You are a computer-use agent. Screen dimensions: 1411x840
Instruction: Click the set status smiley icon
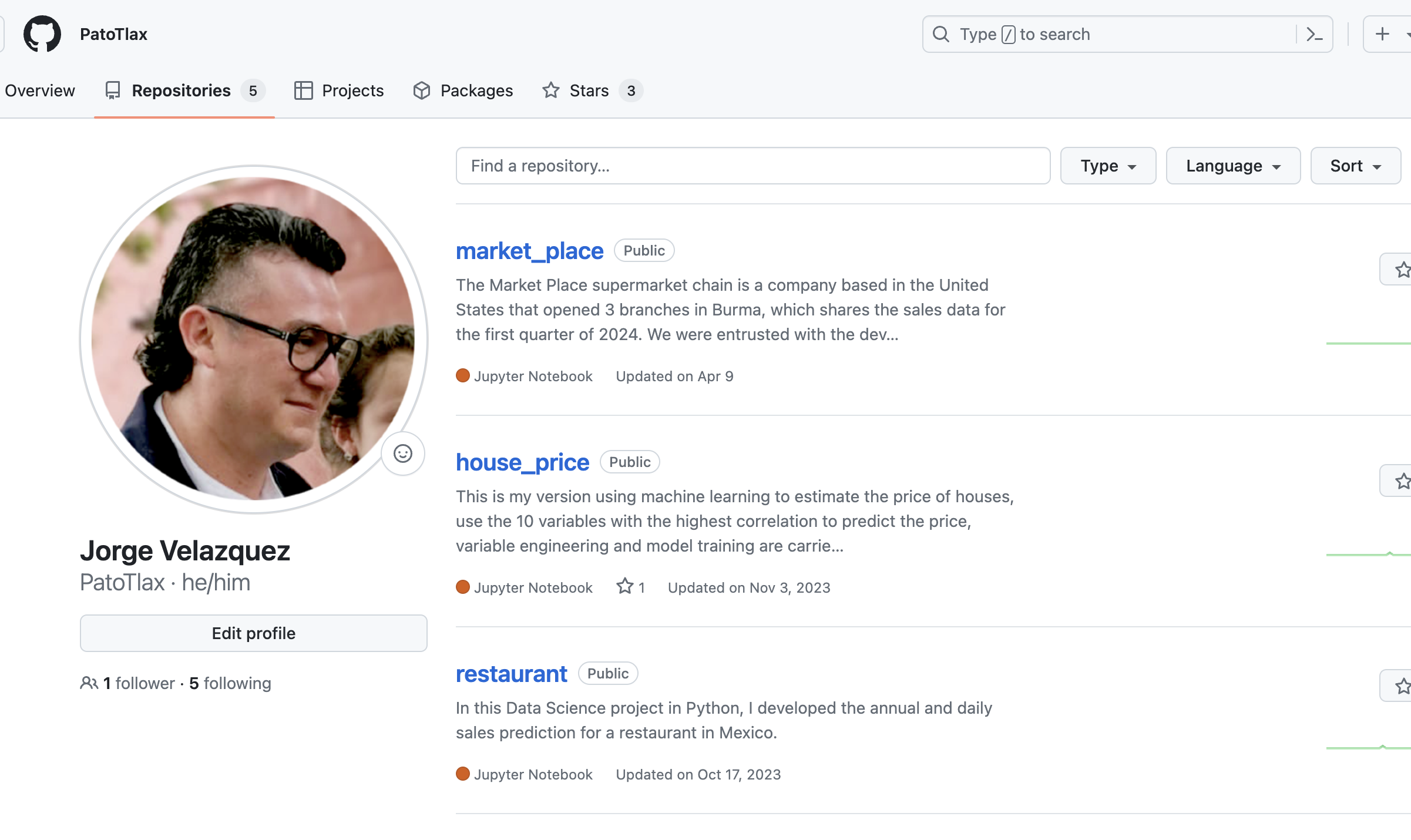(x=403, y=453)
